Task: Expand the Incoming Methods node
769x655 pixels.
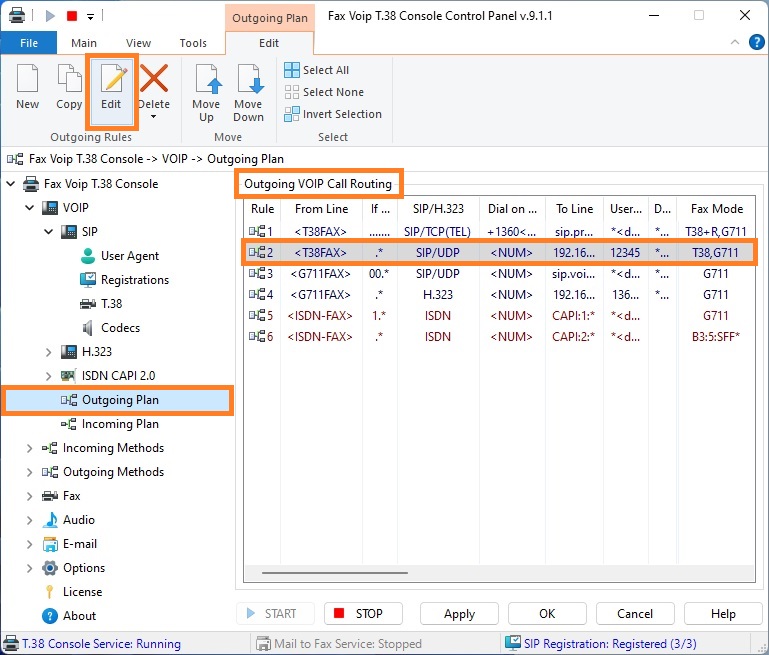Action: (29, 448)
